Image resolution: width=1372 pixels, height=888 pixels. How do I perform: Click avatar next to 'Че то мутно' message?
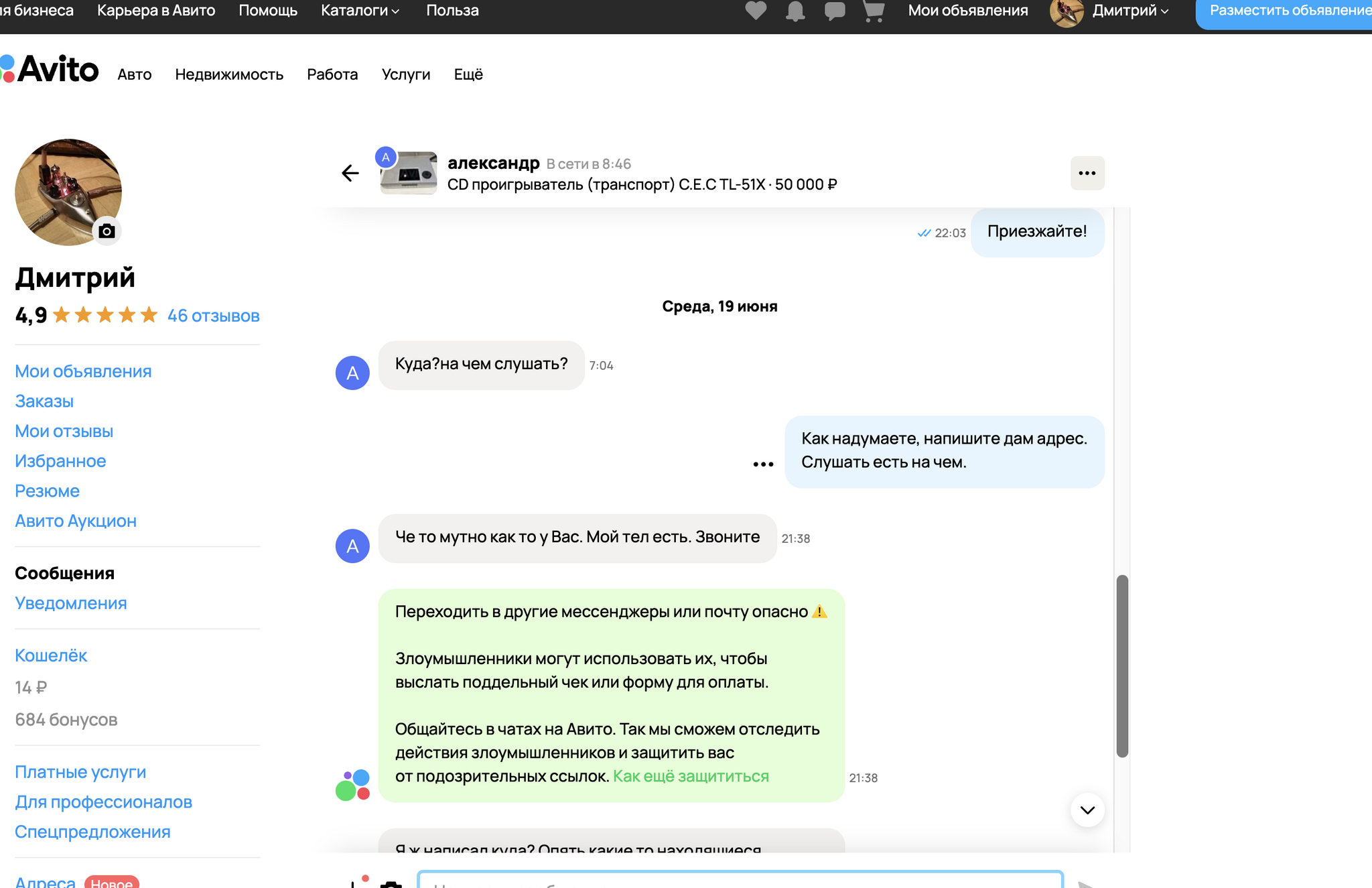tap(352, 546)
